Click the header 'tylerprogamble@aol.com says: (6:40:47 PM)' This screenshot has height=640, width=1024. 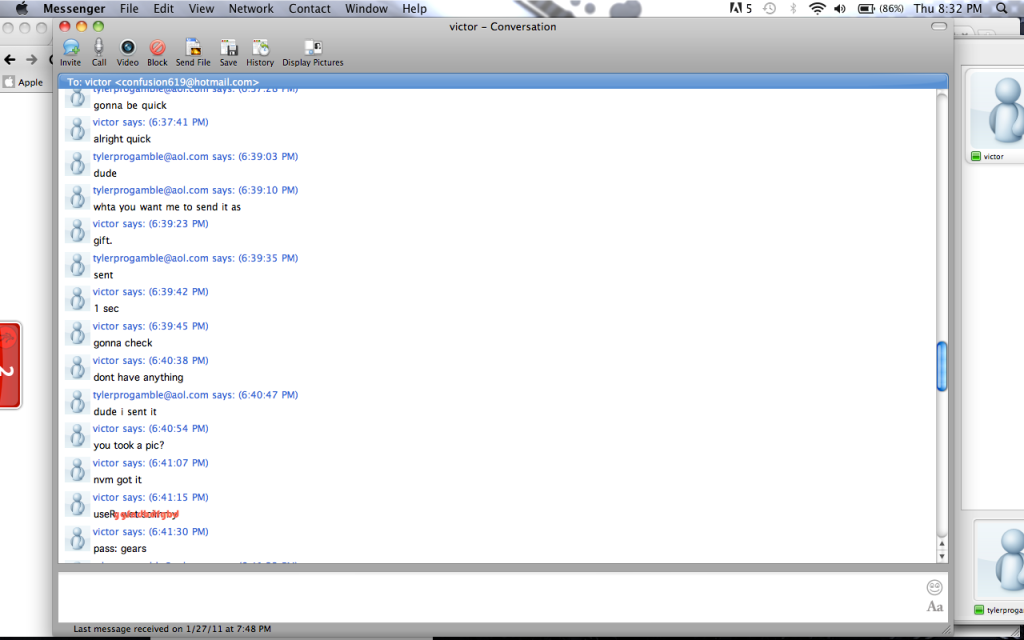(x=195, y=395)
